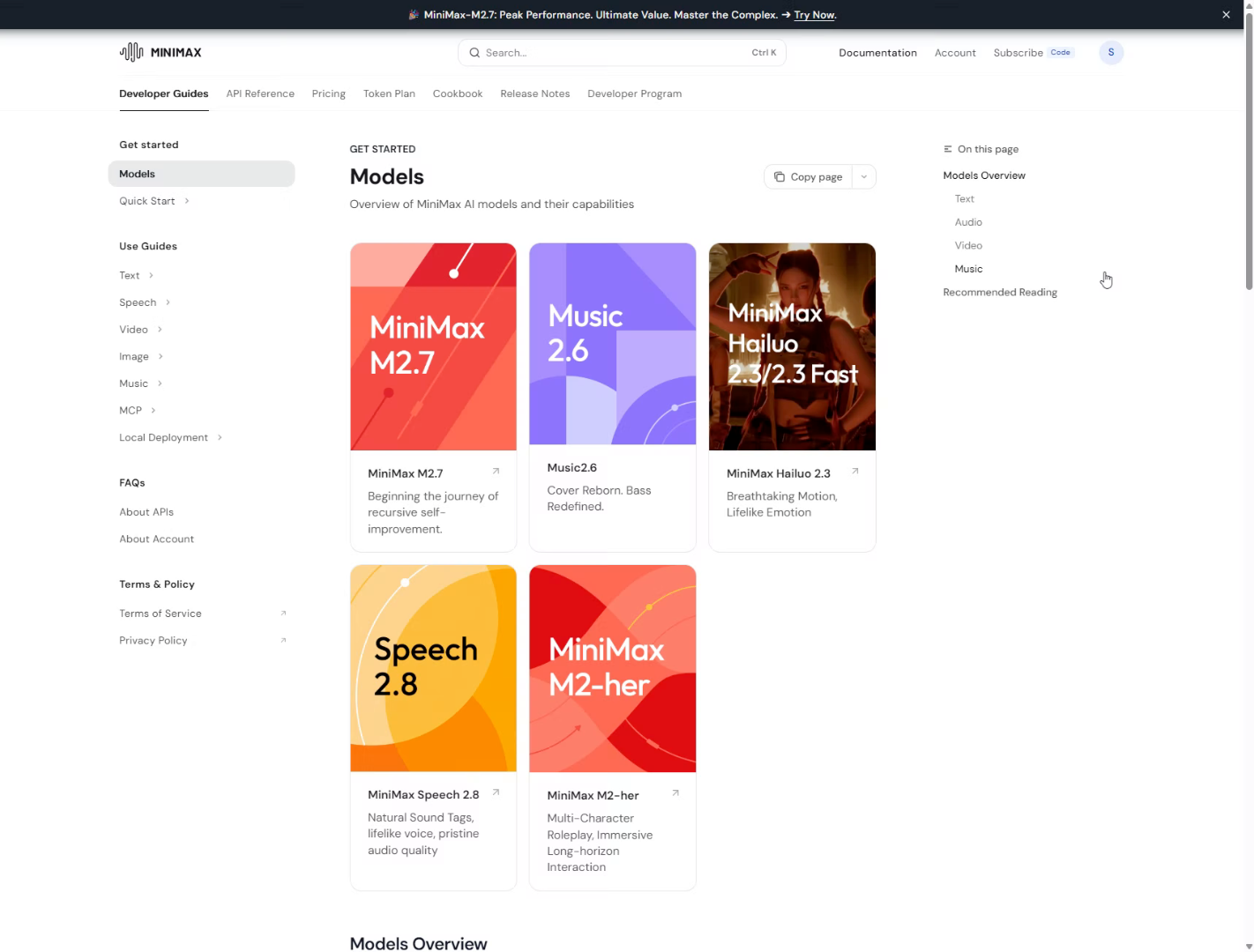Jump to Text in page outline
The height and width of the screenshot is (952, 1254).
coord(965,199)
